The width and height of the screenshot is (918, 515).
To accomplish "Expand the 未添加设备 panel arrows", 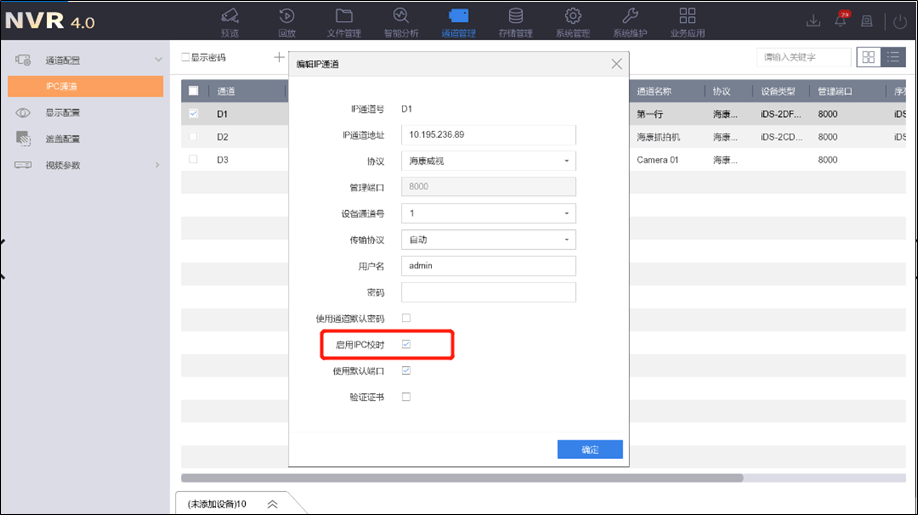I will point(272,504).
